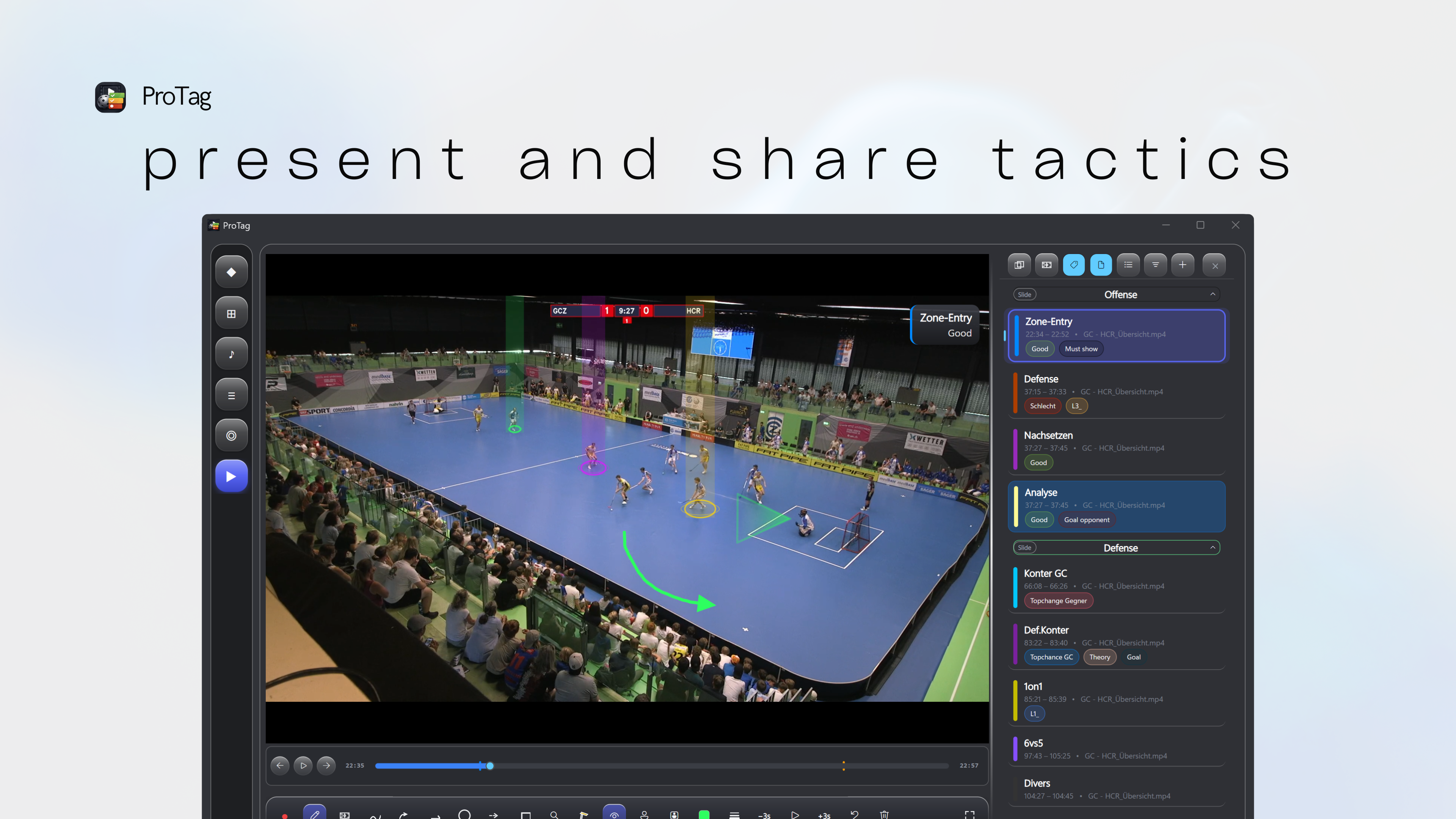Click the concentric circle target sidebar button
This screenshot has width=1456, height=819.
click(x=231, y=436)
